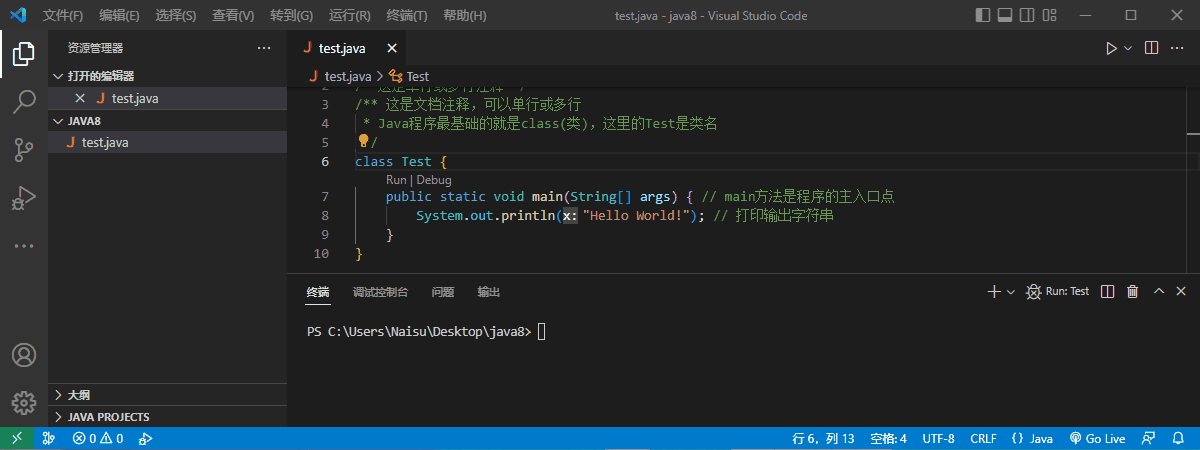Maximize the panel with chevron up

[1159, 292]
